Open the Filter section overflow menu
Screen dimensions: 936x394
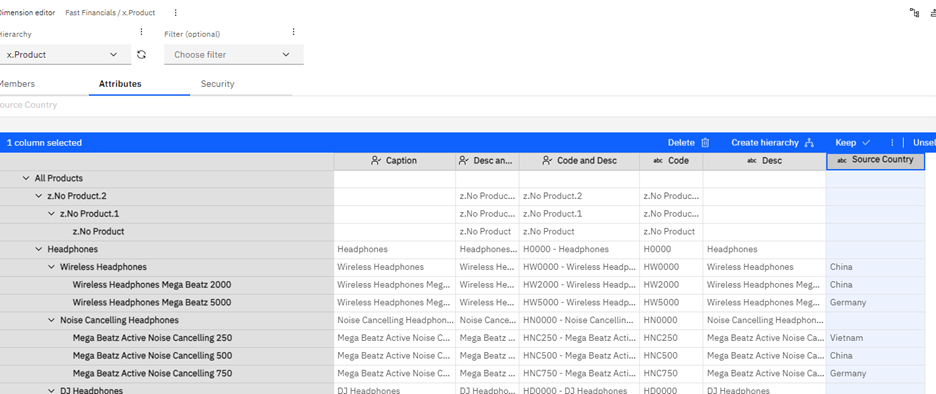coord(294,32)
